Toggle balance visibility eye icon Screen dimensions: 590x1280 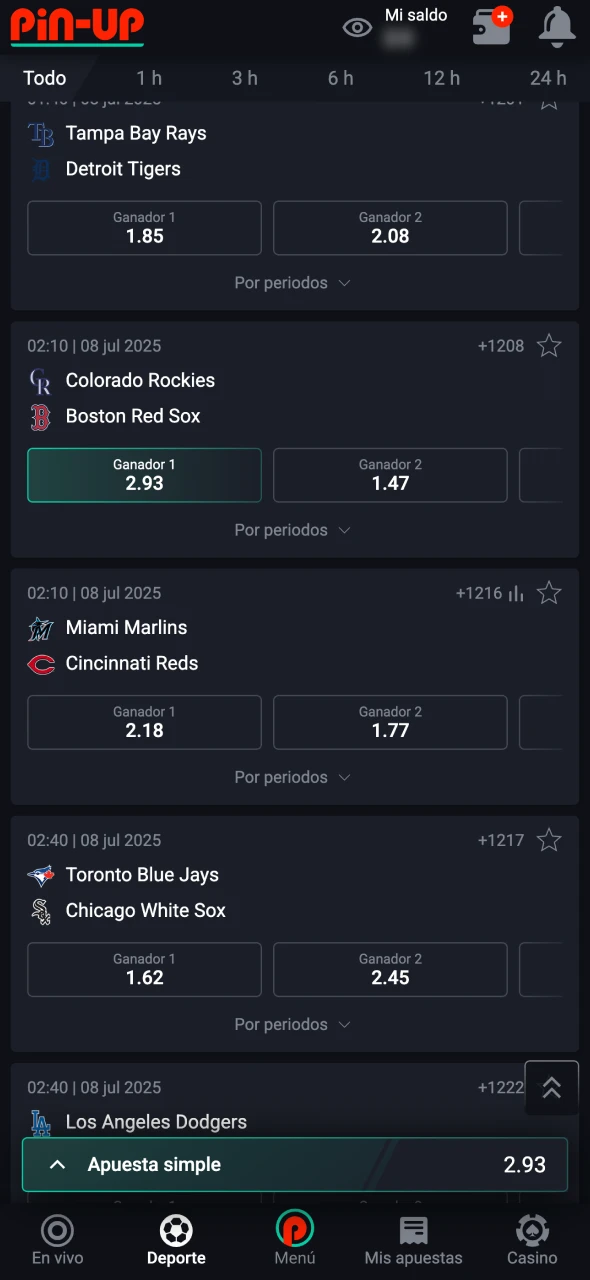click(x=357, y=28)
